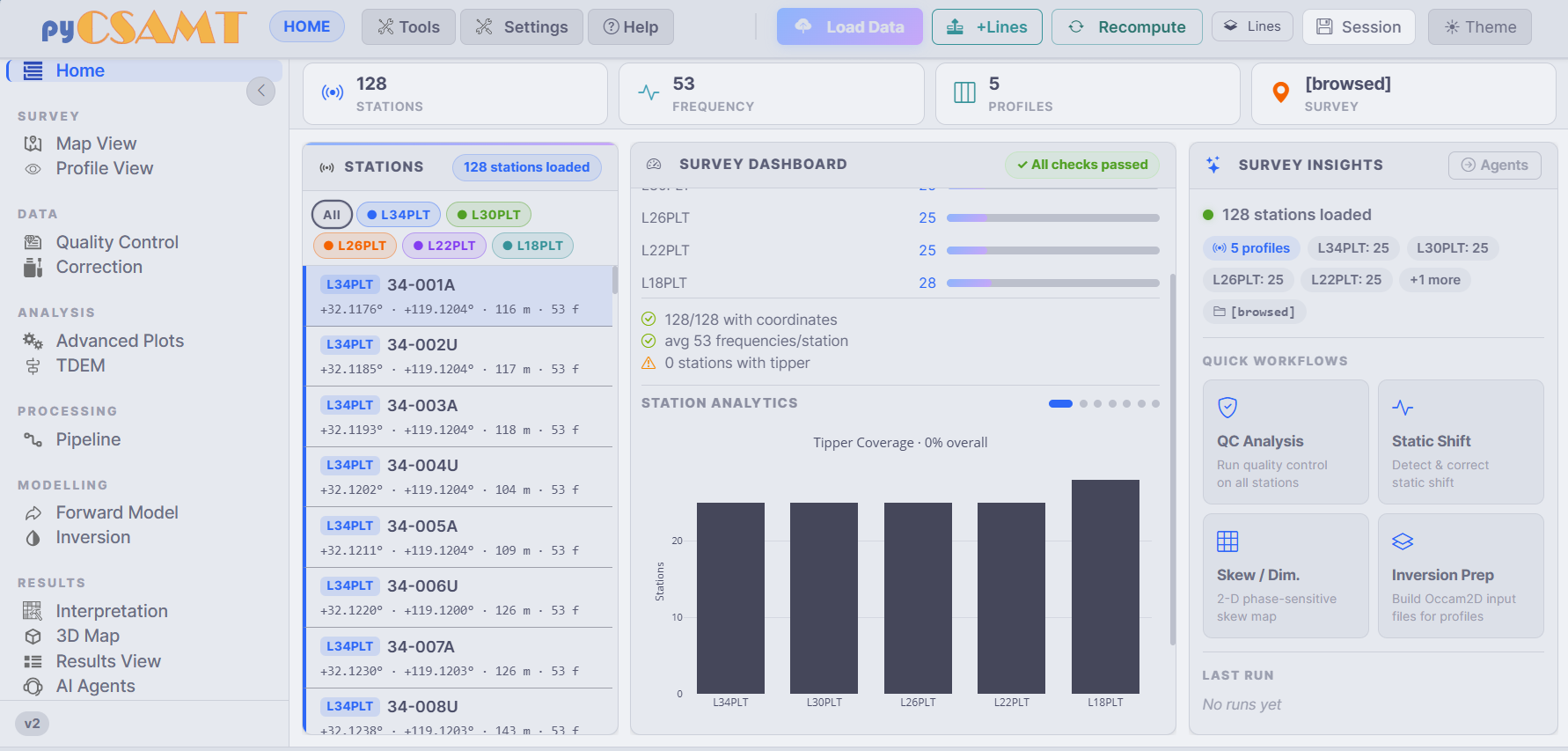Click the orange survey location pin icon
Image resolution: width=1568 pixels, height=751 pixels.
tap(1281, 92)
